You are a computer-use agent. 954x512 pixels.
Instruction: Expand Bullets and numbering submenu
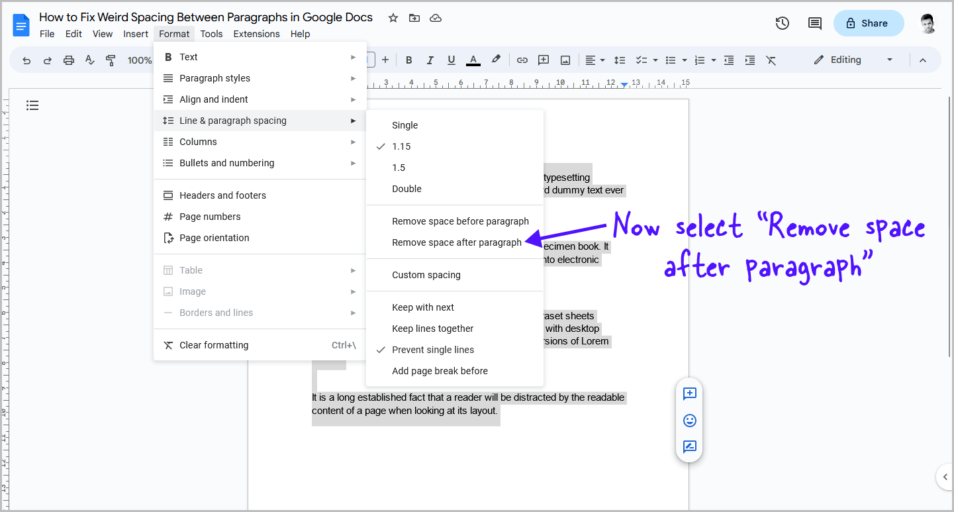point(260,163)
